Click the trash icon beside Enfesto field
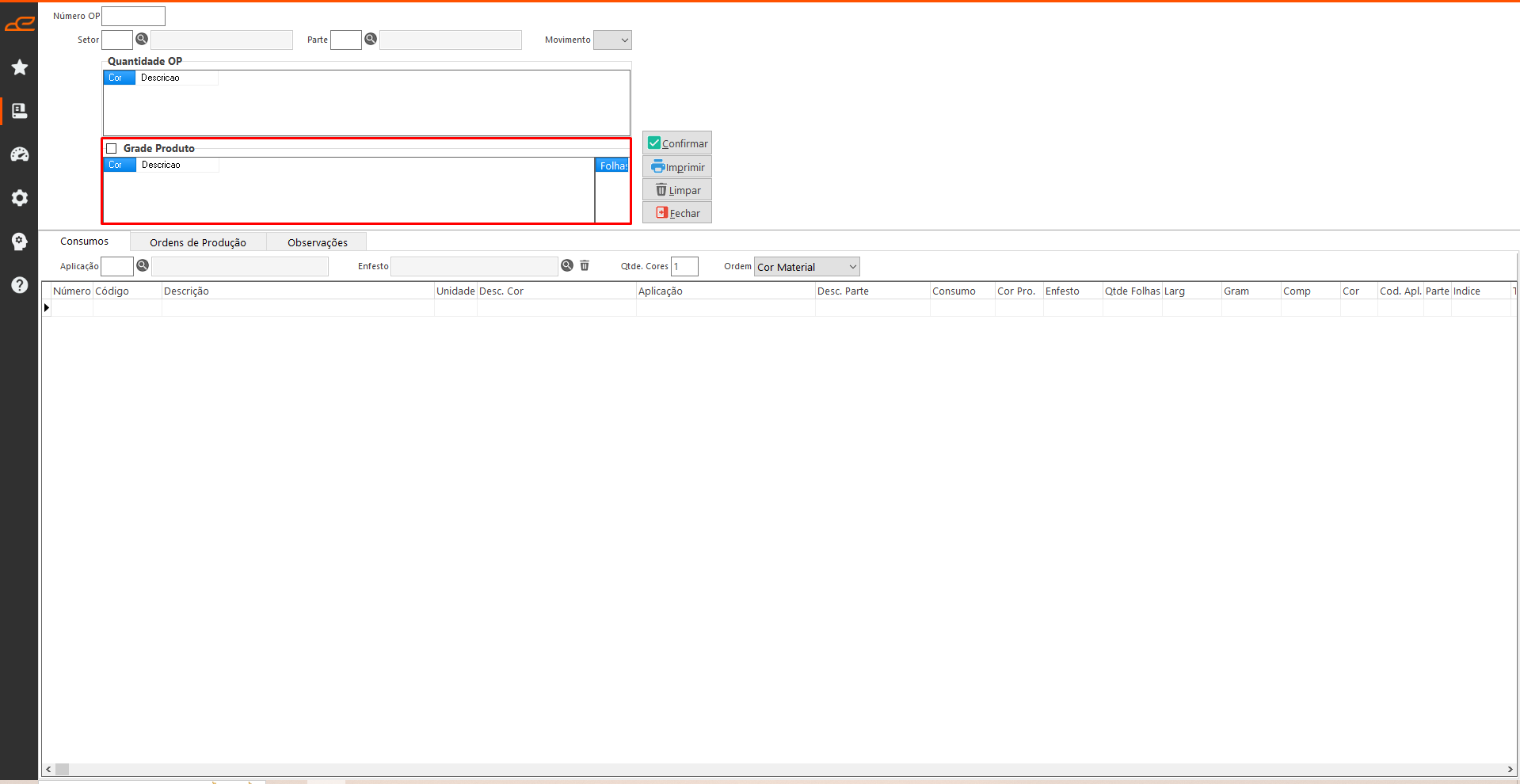Image resolution: width=1520 pixels, height=784 pixels. pos(585,265)
